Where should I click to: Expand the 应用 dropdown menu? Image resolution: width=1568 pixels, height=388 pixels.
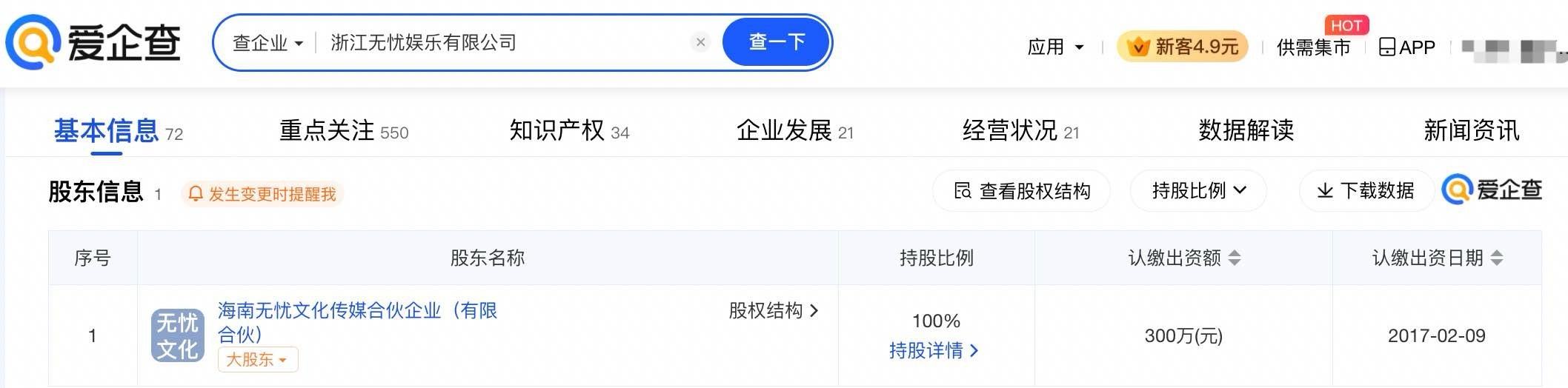[1055, 47]
